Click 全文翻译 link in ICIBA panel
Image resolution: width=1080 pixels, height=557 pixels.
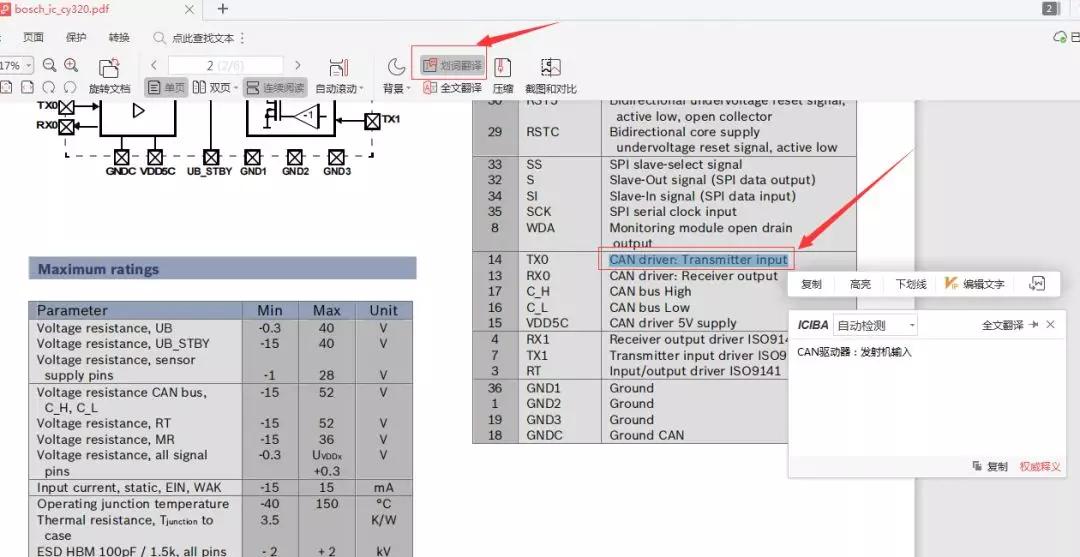pos(1002,325)
